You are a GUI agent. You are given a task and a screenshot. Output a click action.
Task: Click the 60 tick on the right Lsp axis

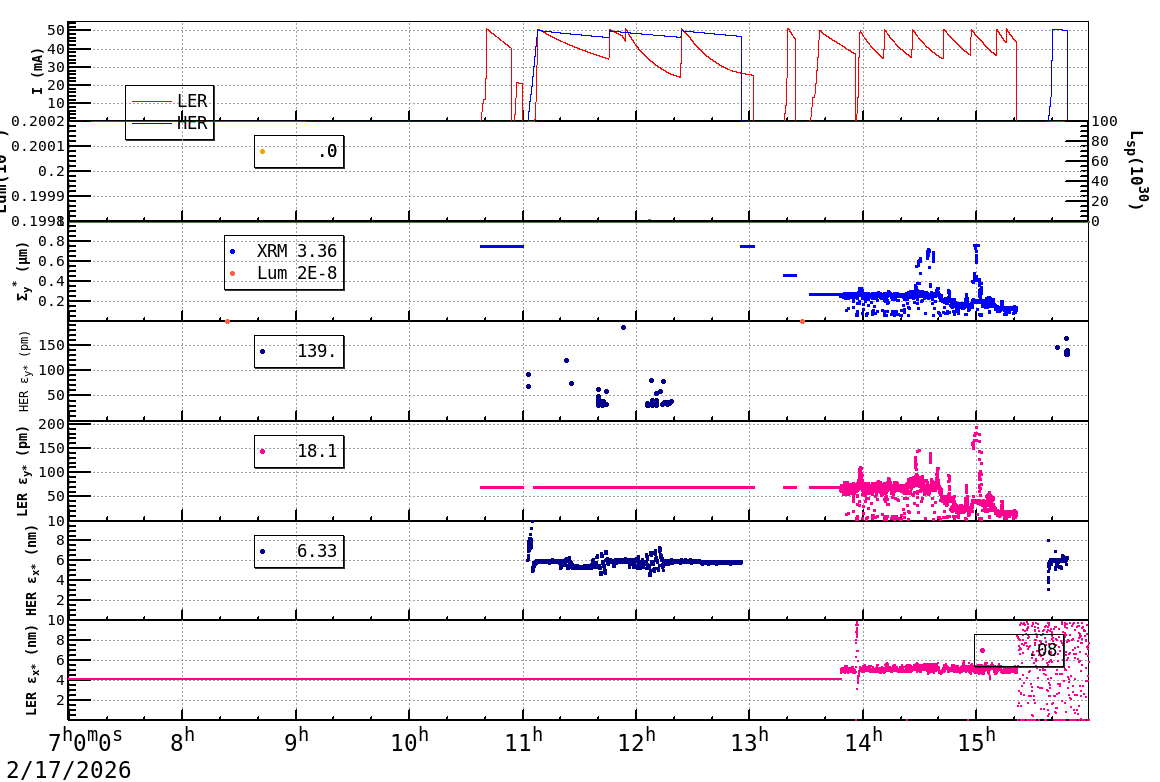click(x=1101, y=161)
